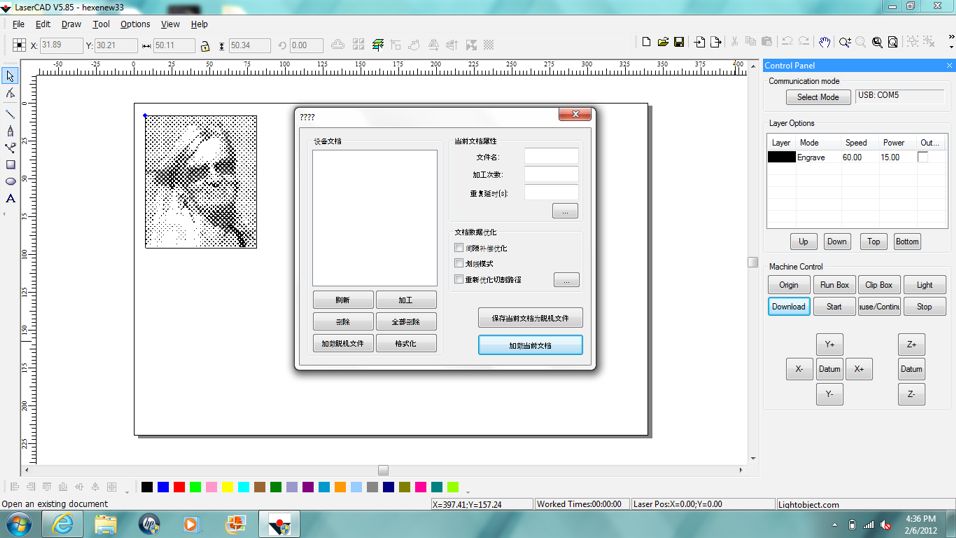Select the Line drawing tool
The image size is (956, 538).
pyautogui.click(x=11, y=113)
